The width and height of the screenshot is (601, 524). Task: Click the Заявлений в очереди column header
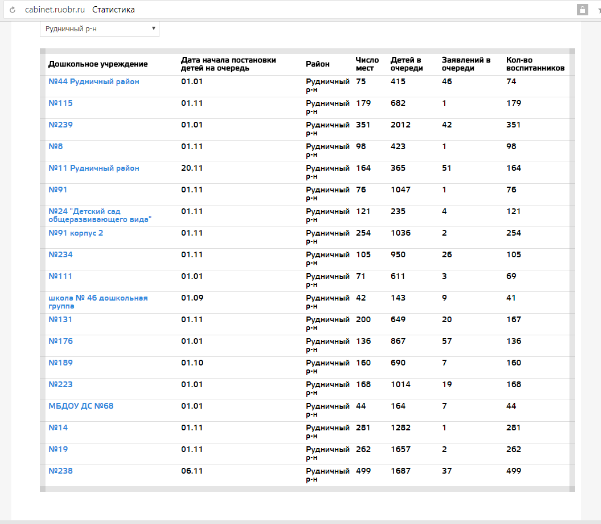click(466, 64)
